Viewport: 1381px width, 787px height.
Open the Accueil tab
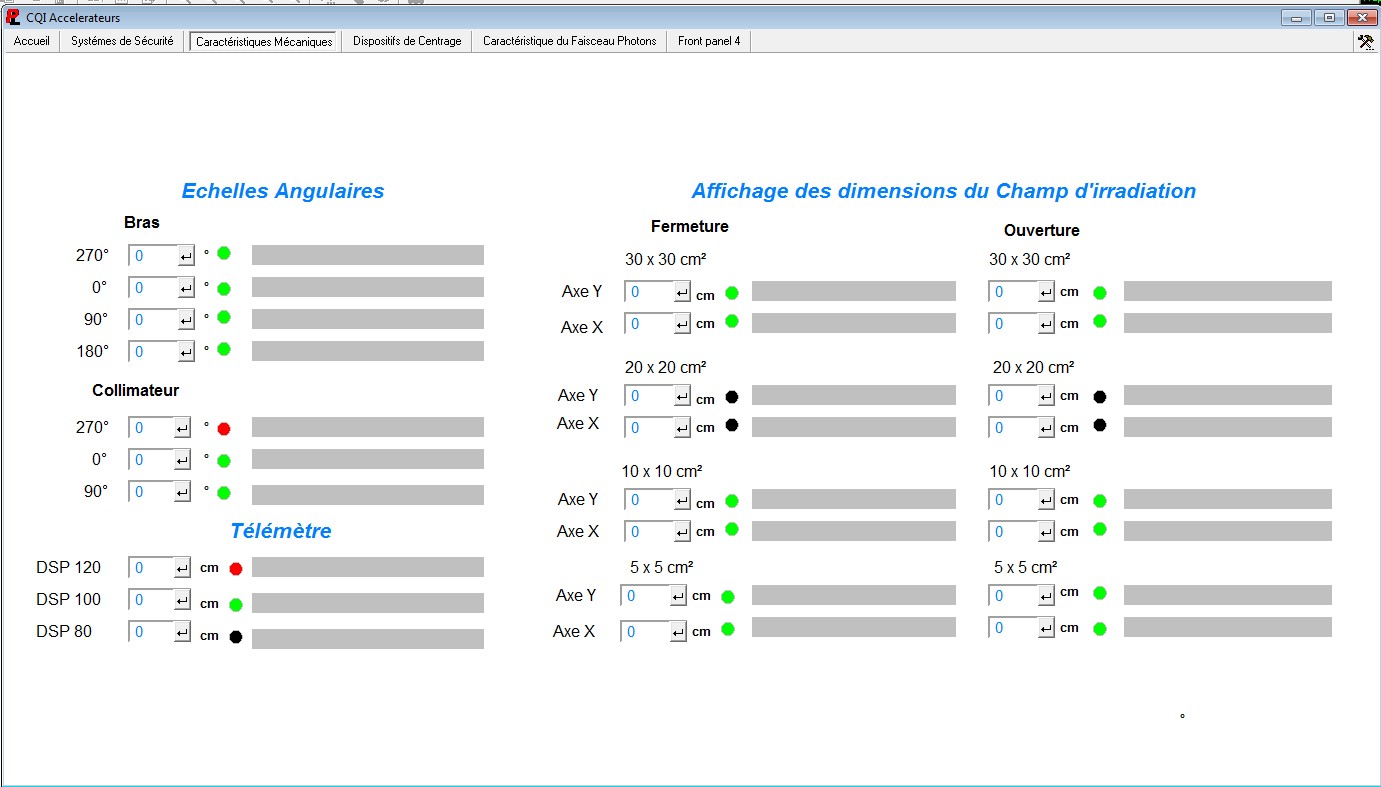tap(31, 41)
